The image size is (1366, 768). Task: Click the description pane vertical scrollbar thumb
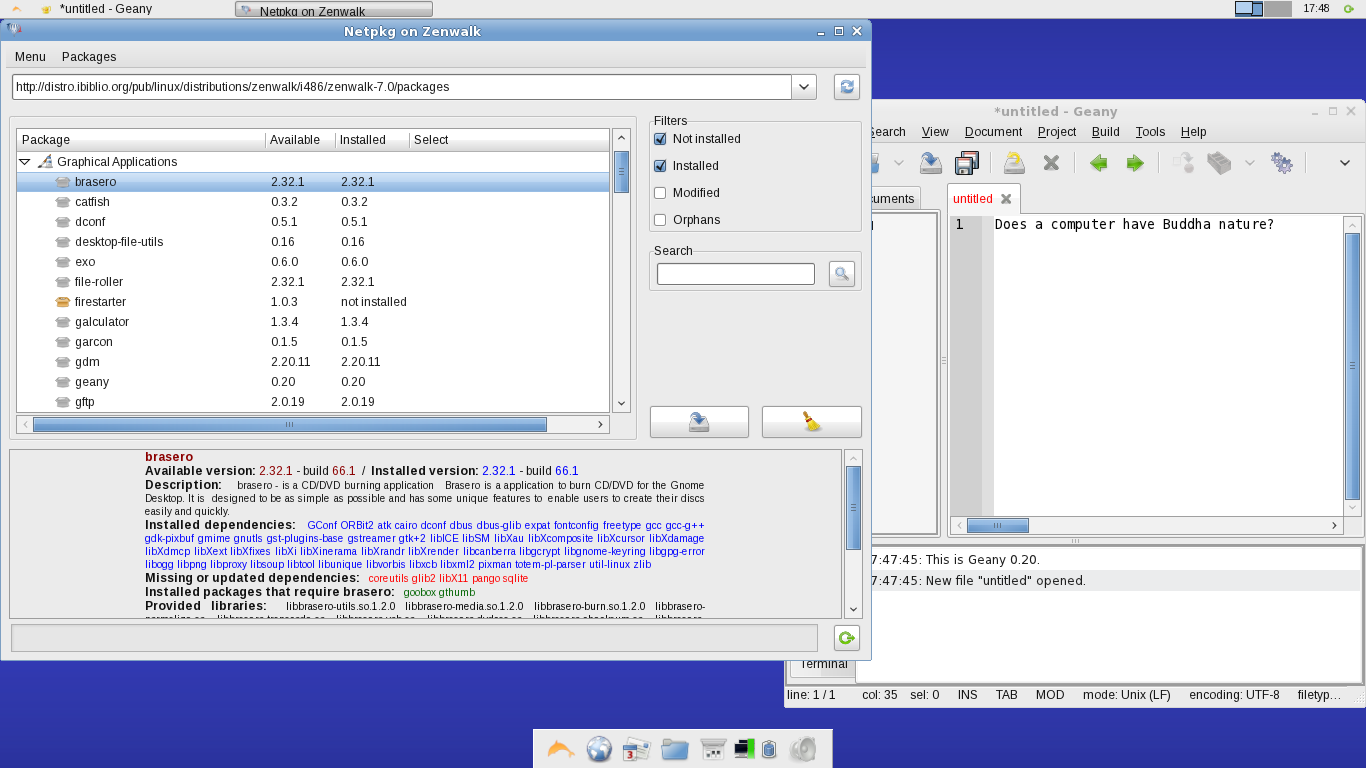tap(853, 508)
